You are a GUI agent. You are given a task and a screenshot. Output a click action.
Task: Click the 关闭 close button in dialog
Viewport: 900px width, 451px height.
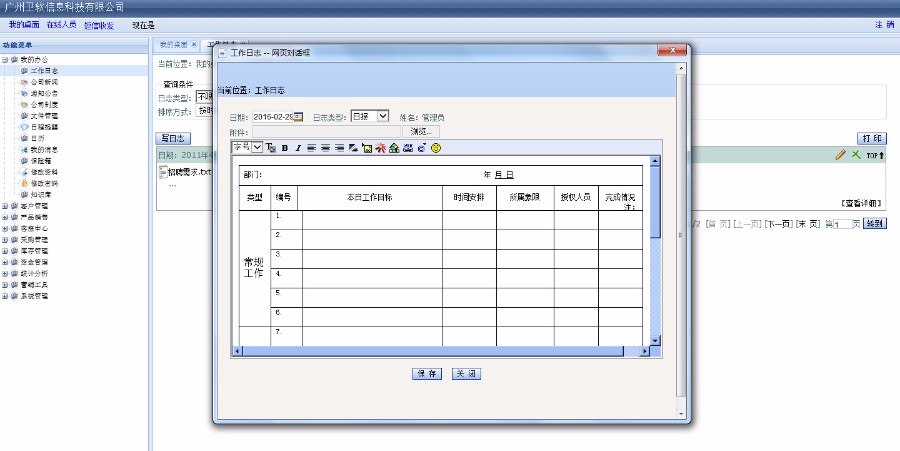466,374
